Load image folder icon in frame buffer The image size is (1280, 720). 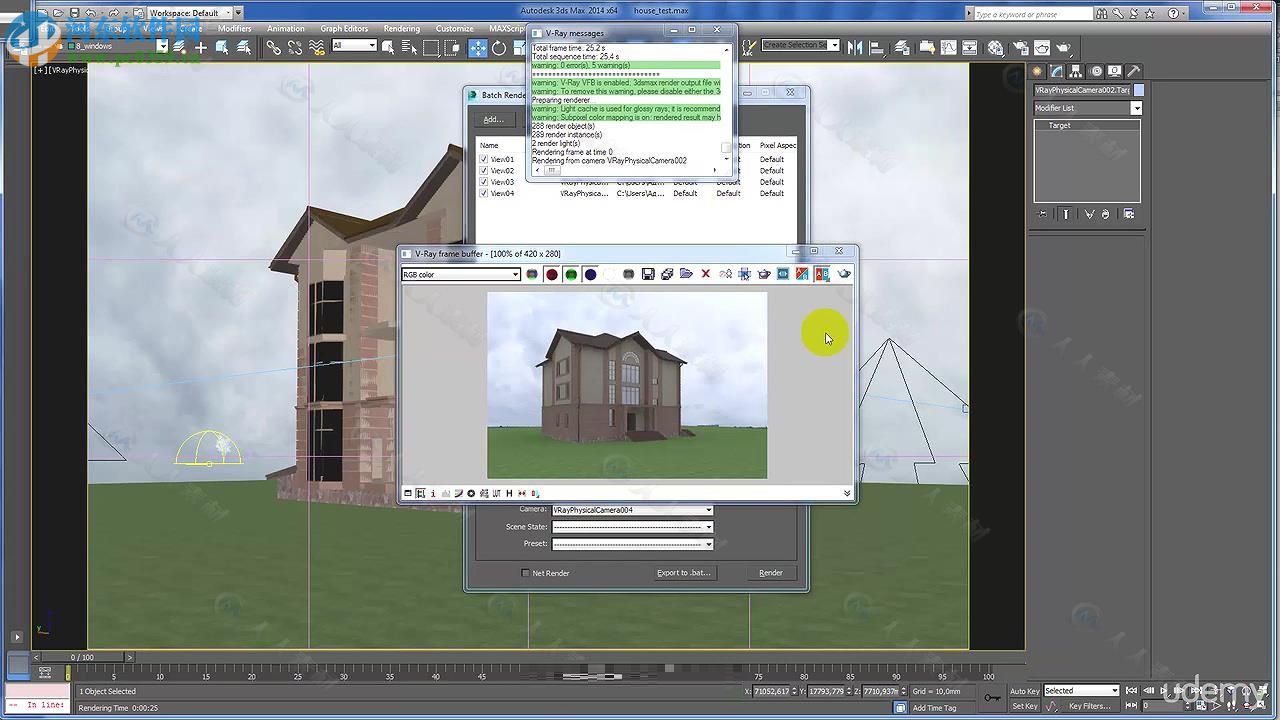pyautogui.click(x=686, y=274)
